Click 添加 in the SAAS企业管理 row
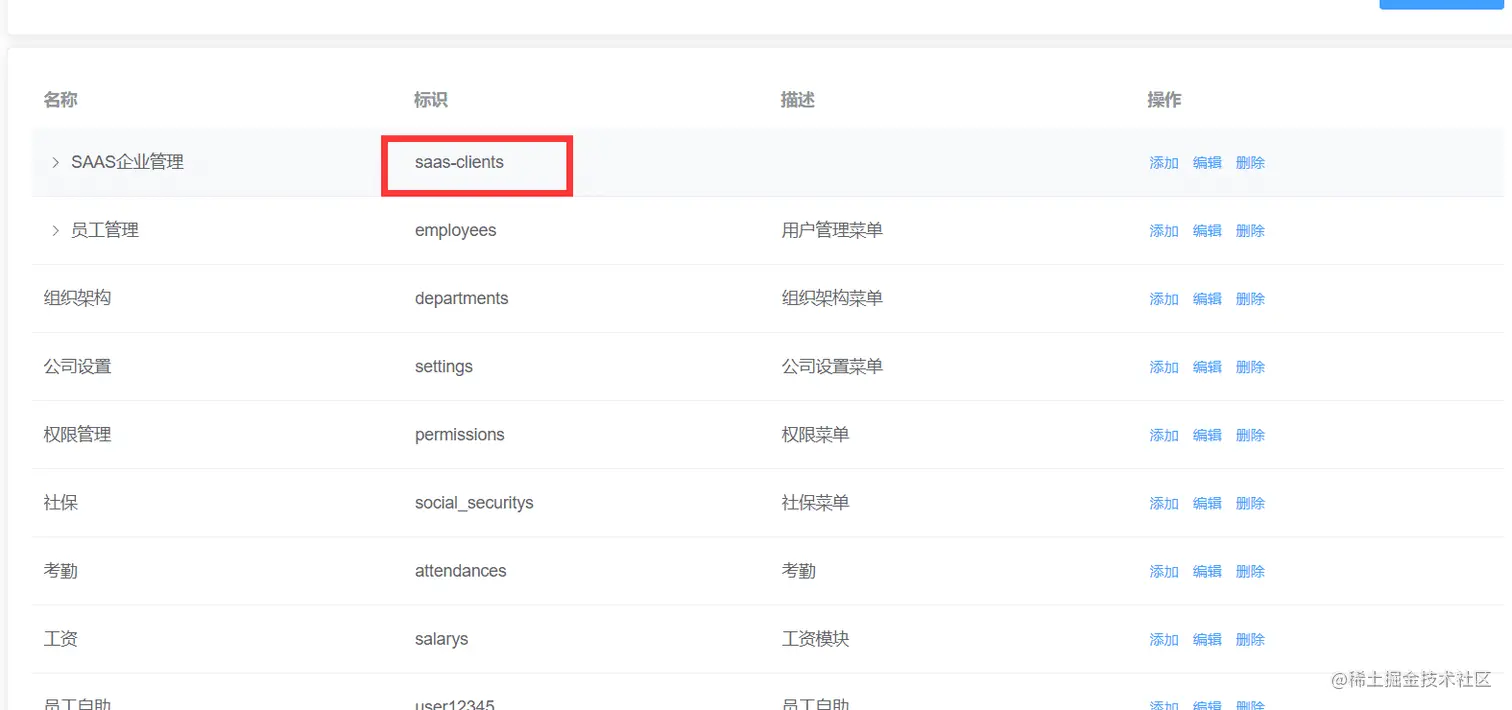Screen dimensions: 1512x710 (x=1164, y=163)
